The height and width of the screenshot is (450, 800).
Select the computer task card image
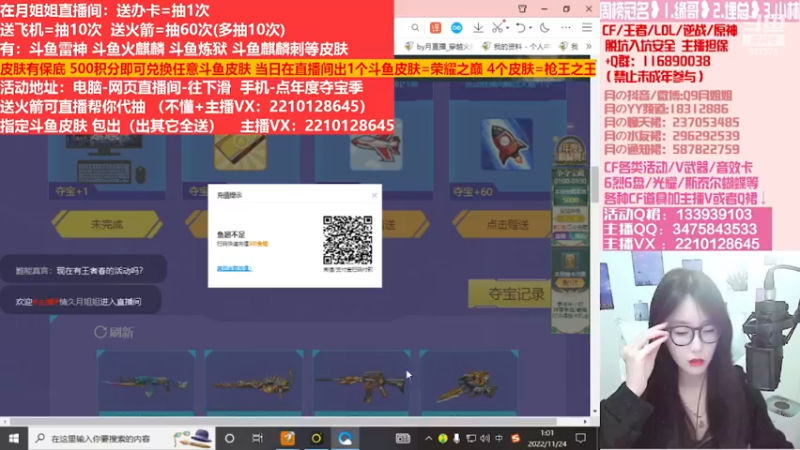pos(107,160)
